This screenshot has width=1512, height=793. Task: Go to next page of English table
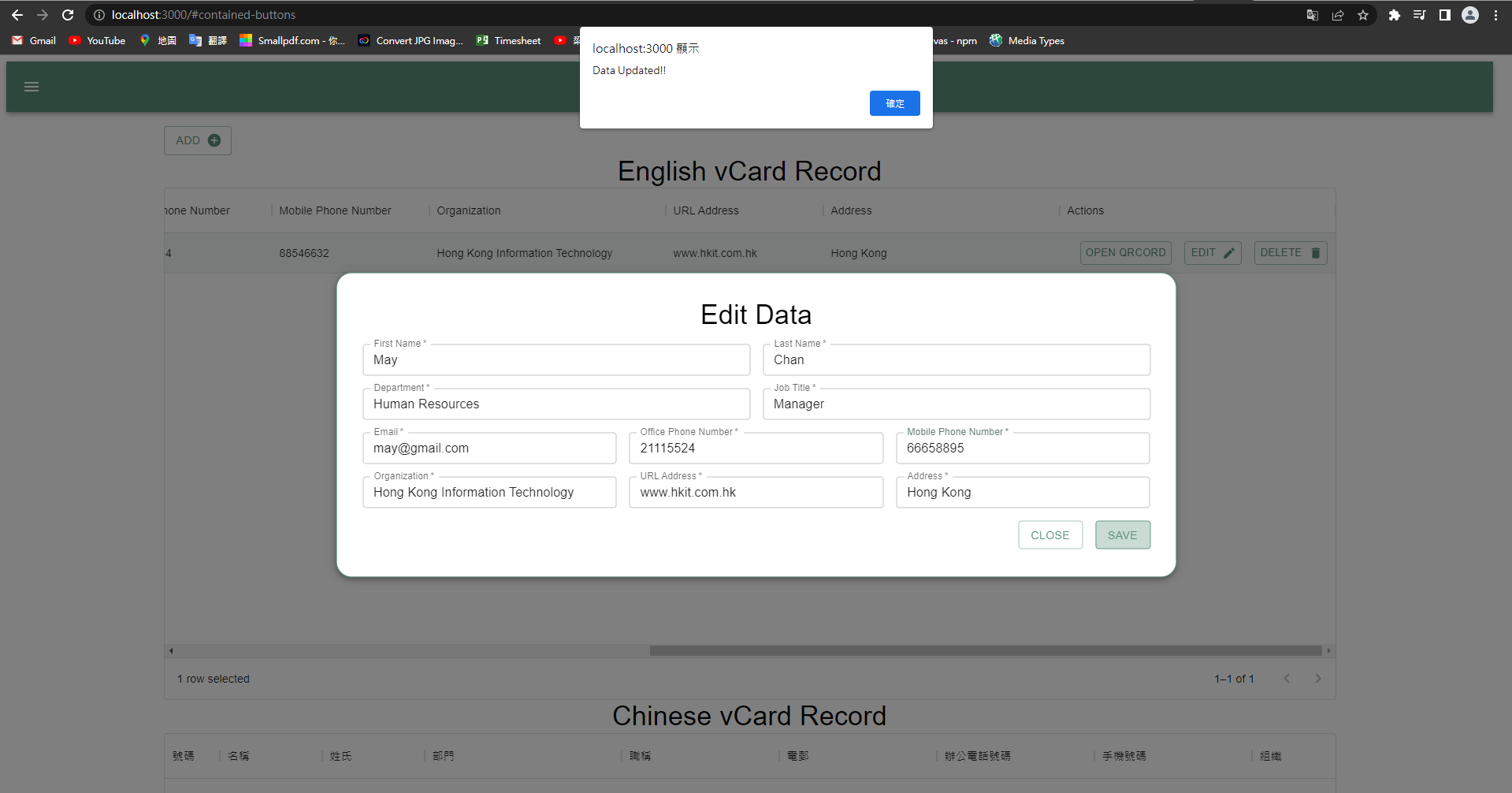(1318, 679)
